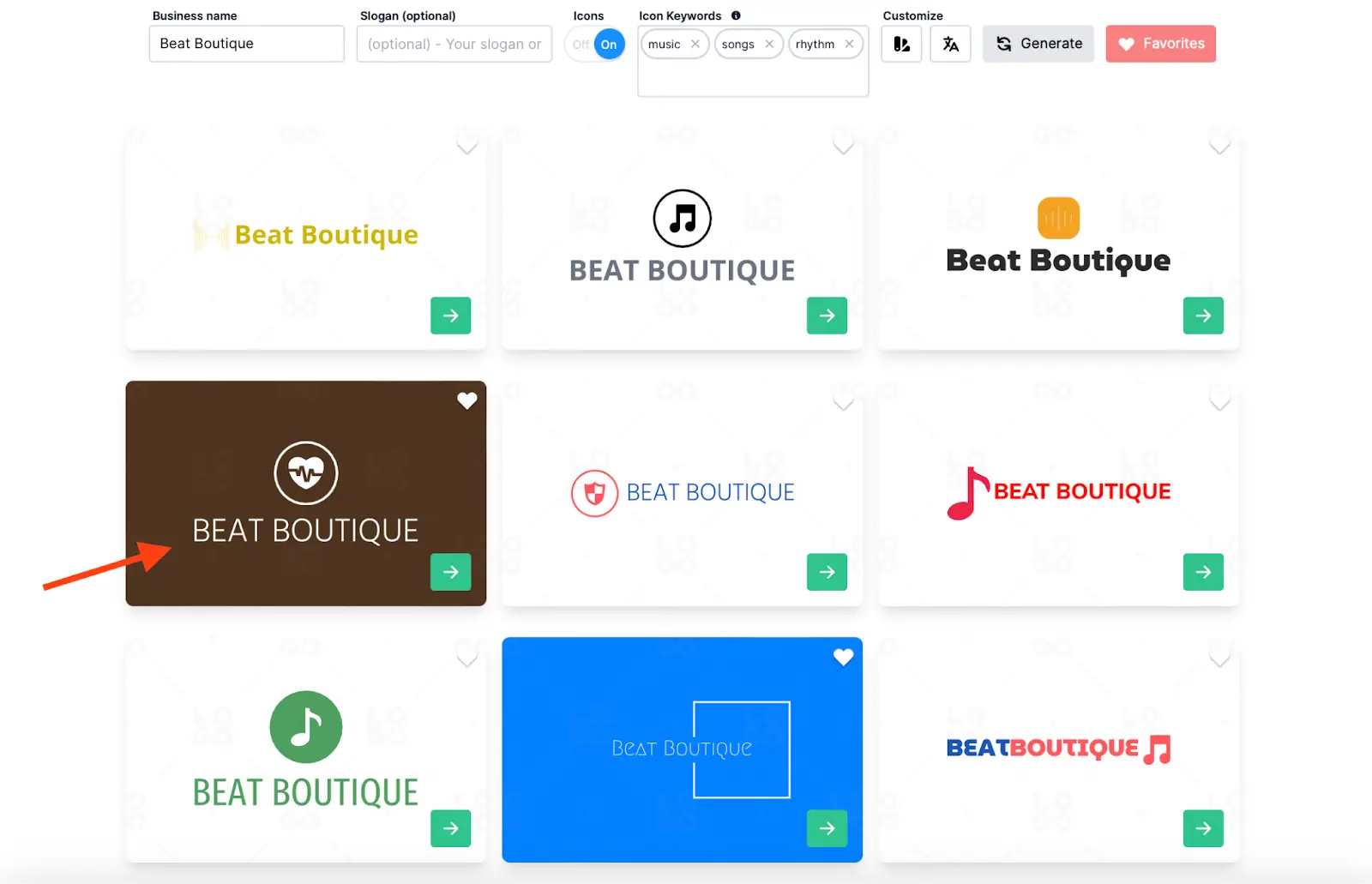Click the Generate button
Screen dimensions: 1372x884
(1038, 44)
